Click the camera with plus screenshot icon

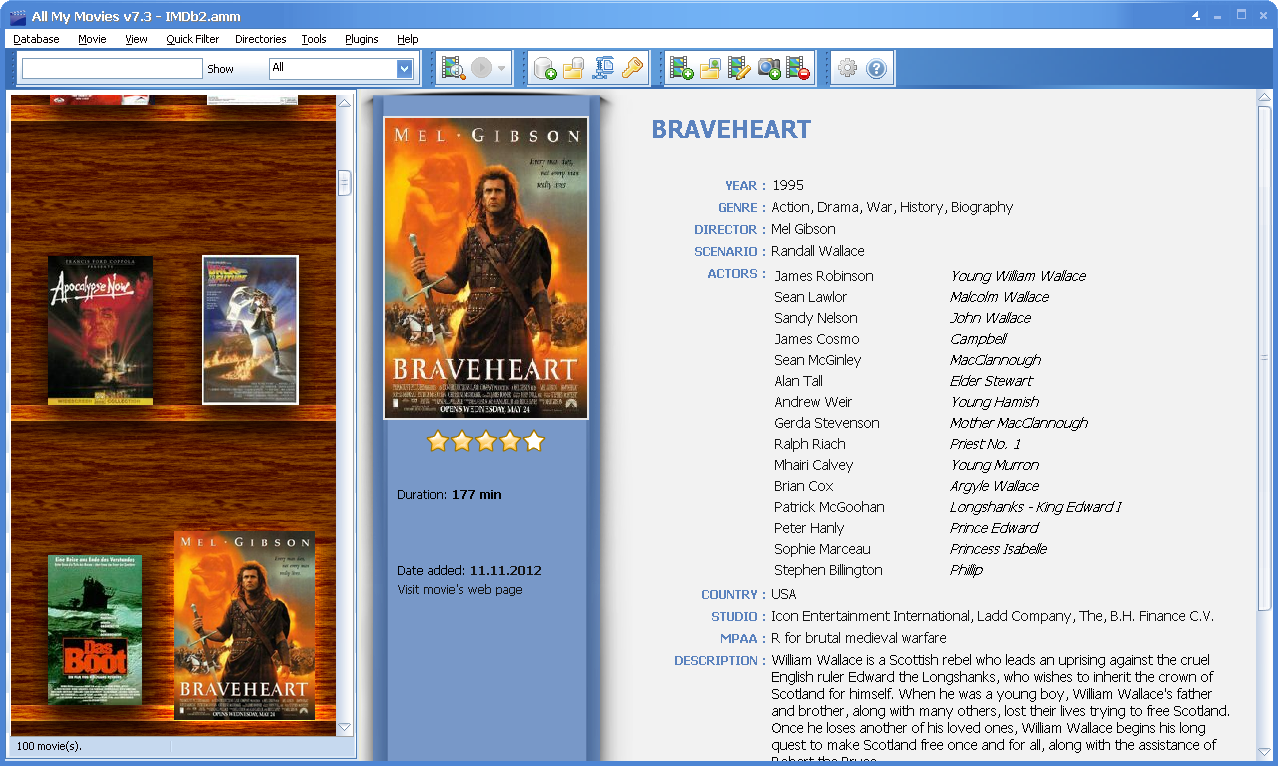click(769, 68)
